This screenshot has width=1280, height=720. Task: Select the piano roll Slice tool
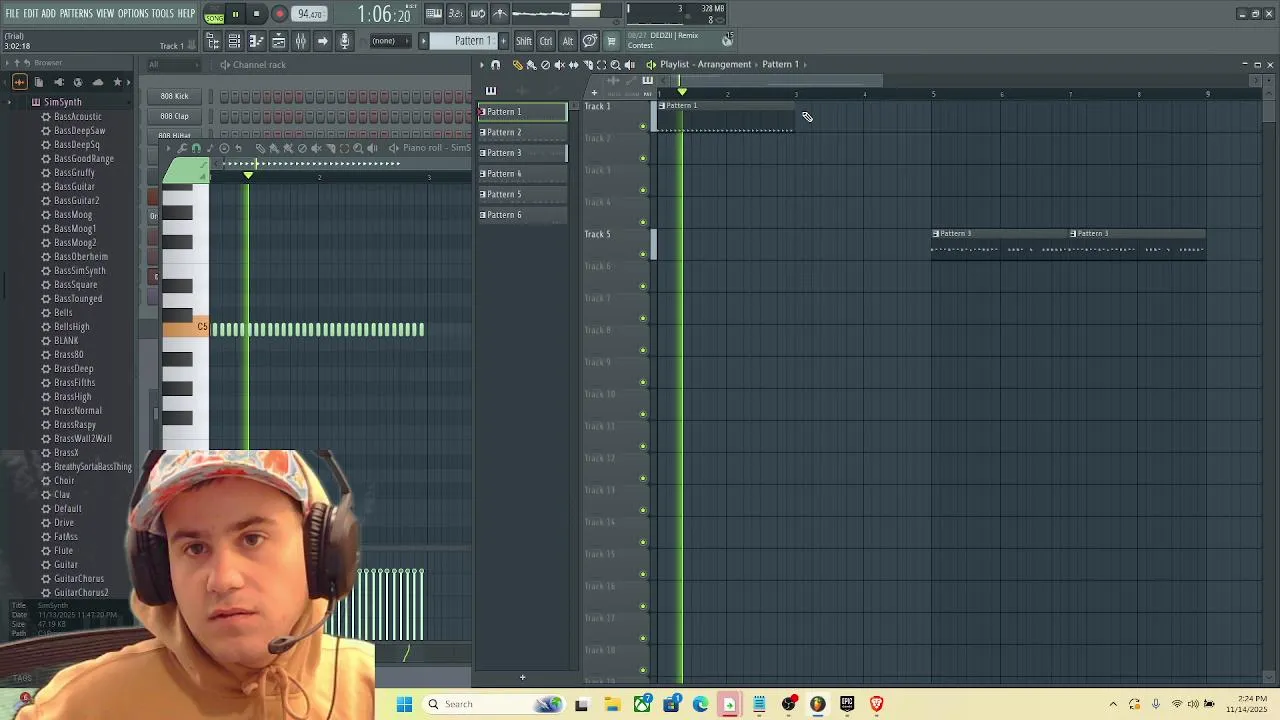coord(330,148)
